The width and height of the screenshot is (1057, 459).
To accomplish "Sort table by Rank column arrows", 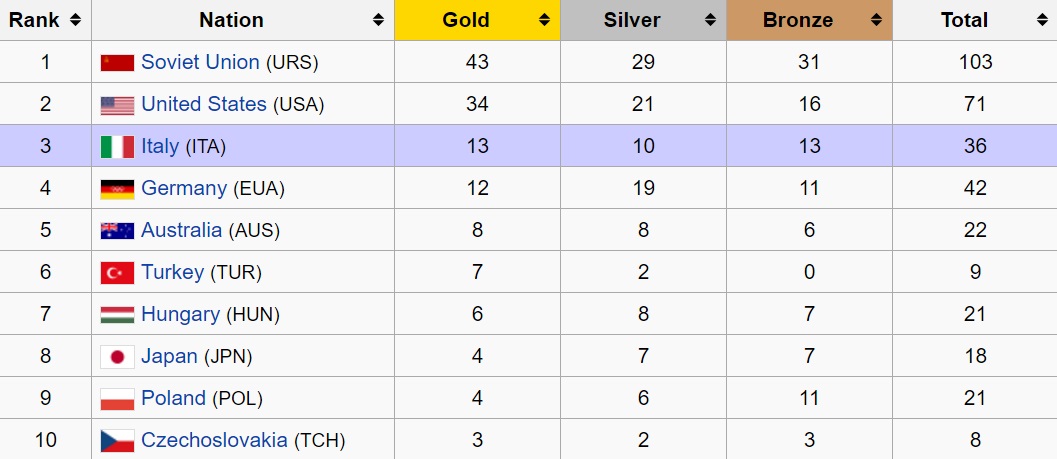I will click(x=76, y=20).
